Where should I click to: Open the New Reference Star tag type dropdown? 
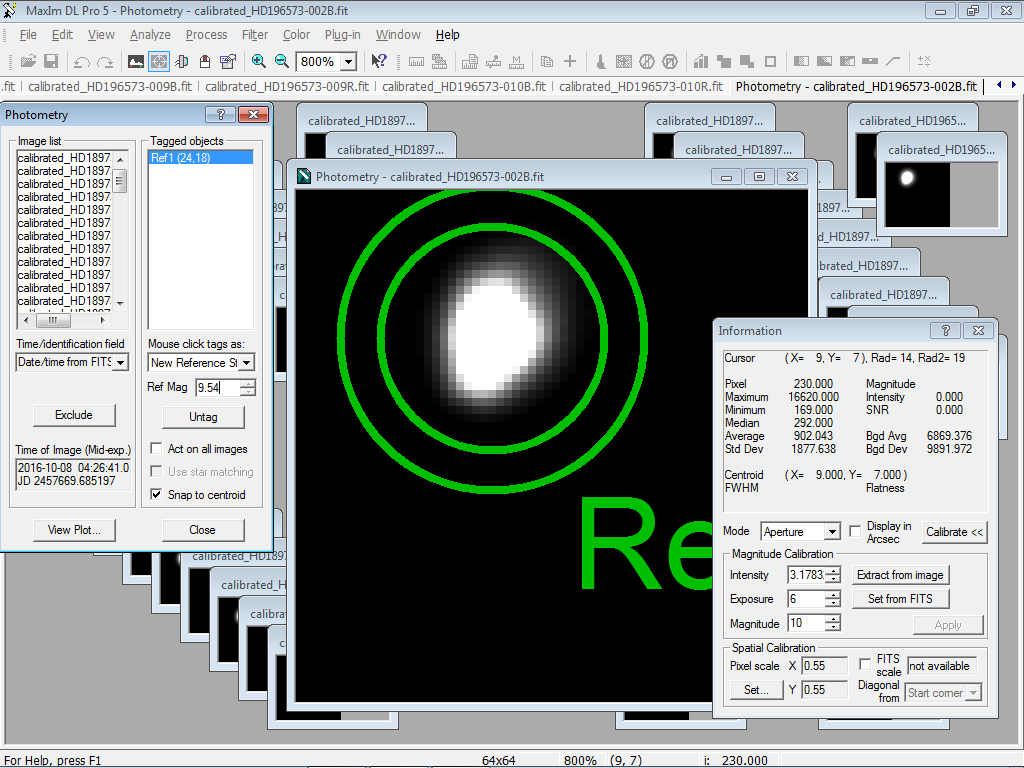[x=246, y=362]
